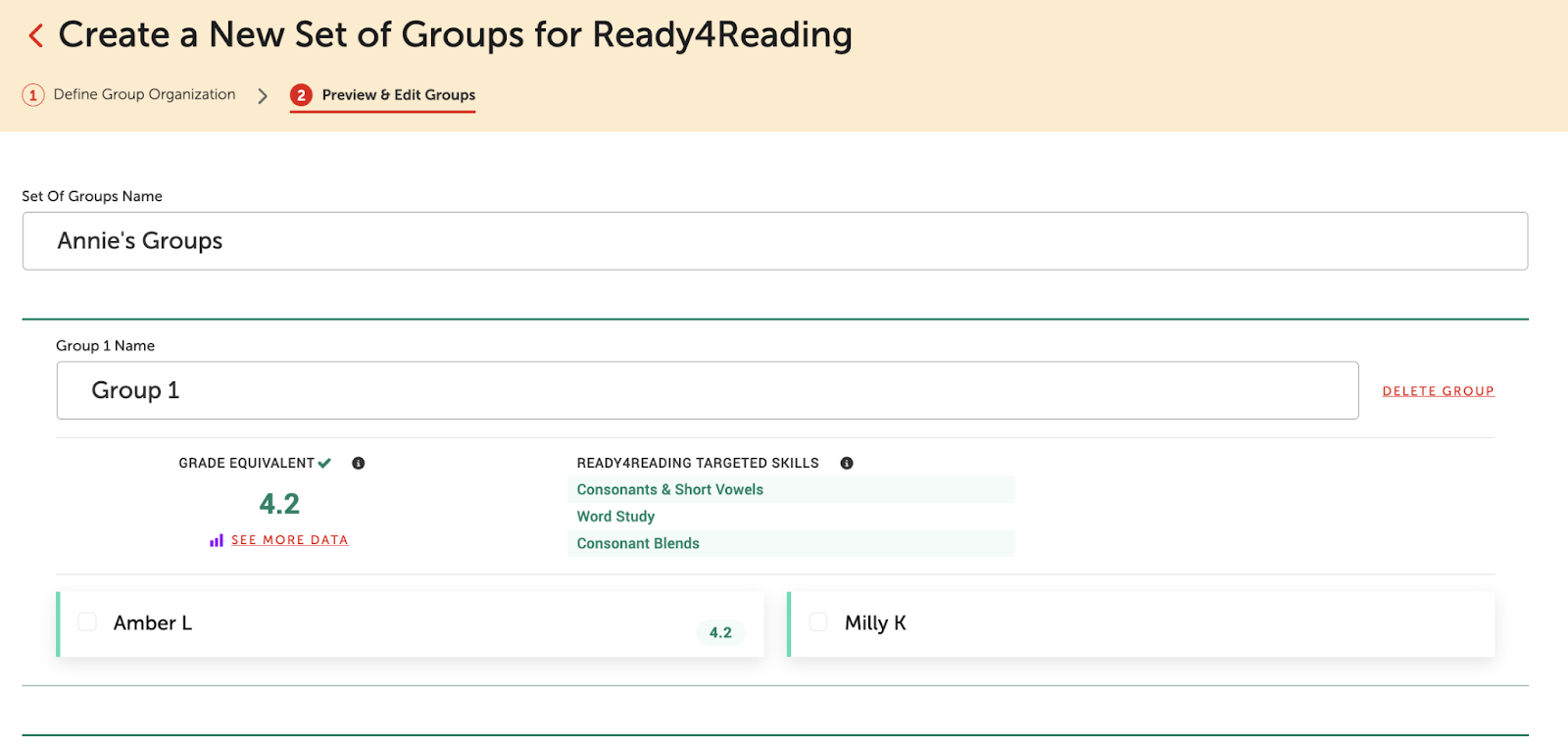The width and height of the screenshot is (1568, 747).
Task: Click the Group 1 Name label
Action: [x=105, y=346]
